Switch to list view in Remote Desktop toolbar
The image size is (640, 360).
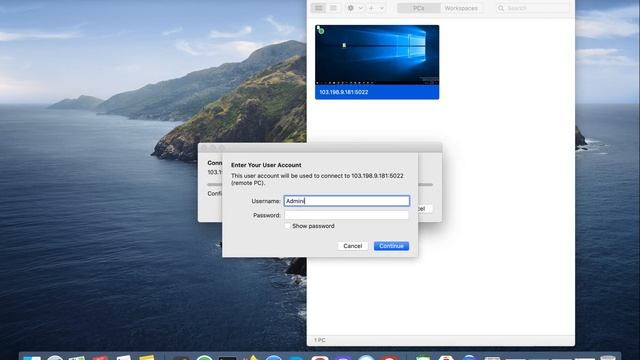333,8
